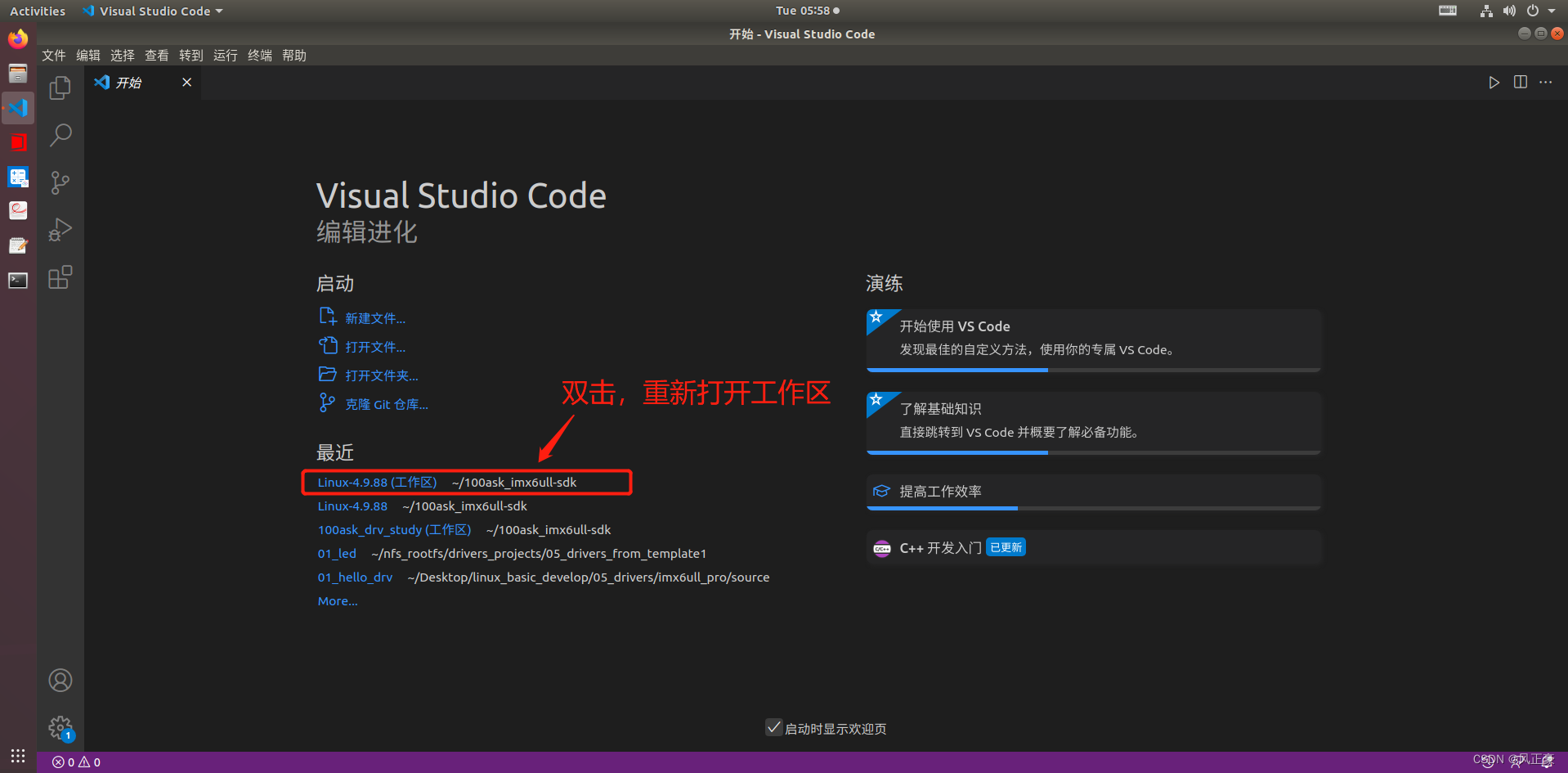Open the Visual Studio Code title bar dropdown
Image resolution: width=1568 pixels, height=773 pixels.
152,11
